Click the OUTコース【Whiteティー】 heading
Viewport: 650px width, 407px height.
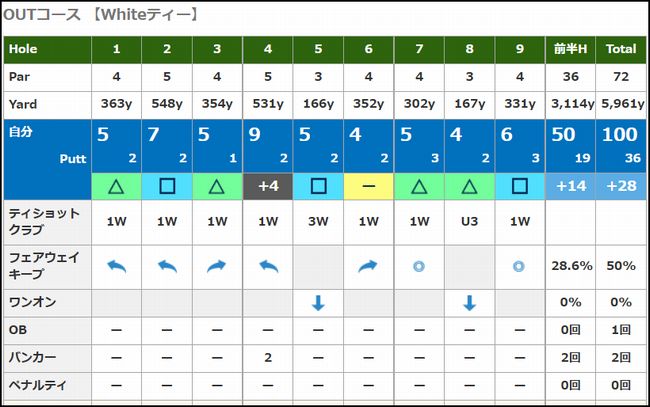click(x=100, y=15)
